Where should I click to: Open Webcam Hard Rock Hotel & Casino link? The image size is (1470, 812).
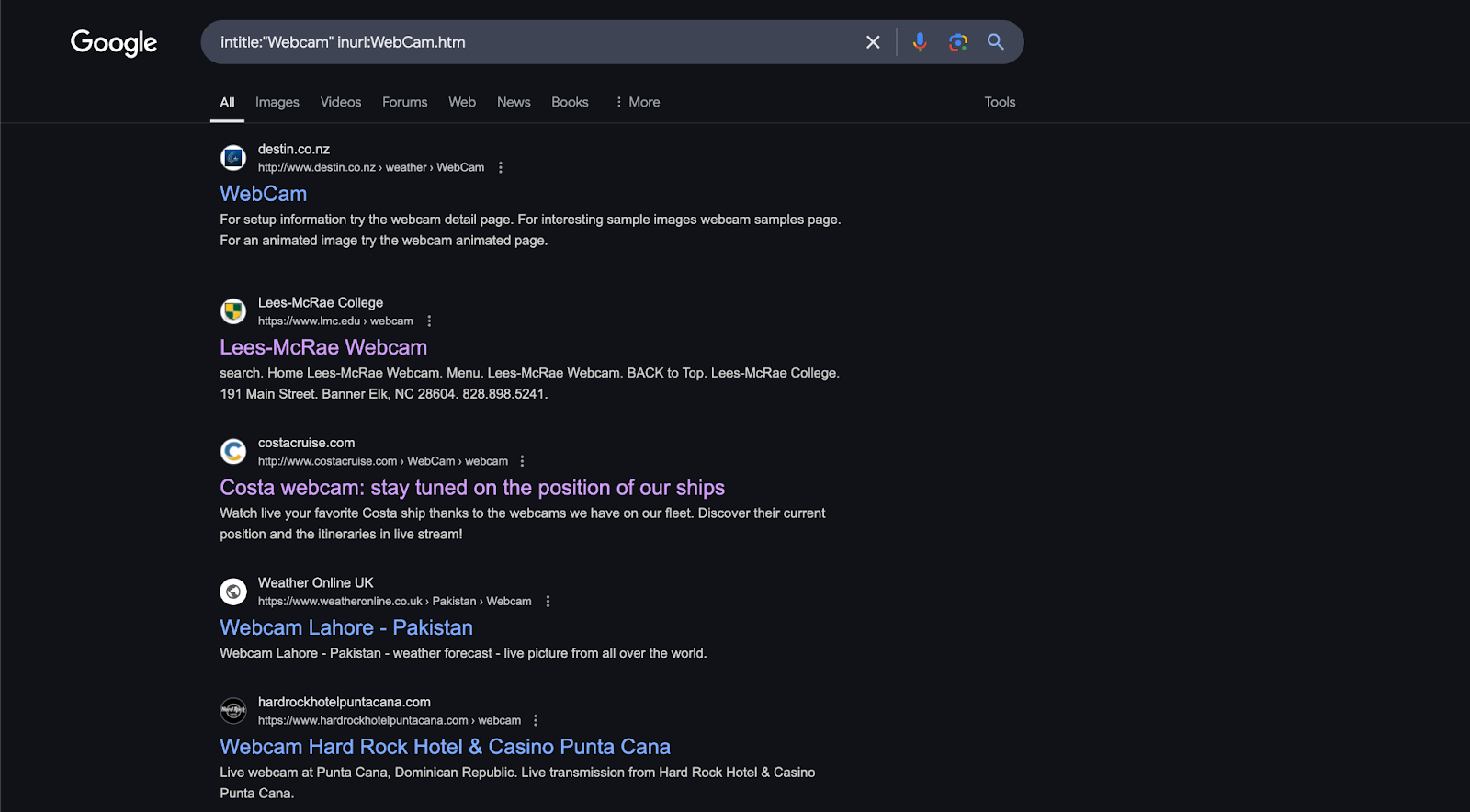tap(446, 747)
